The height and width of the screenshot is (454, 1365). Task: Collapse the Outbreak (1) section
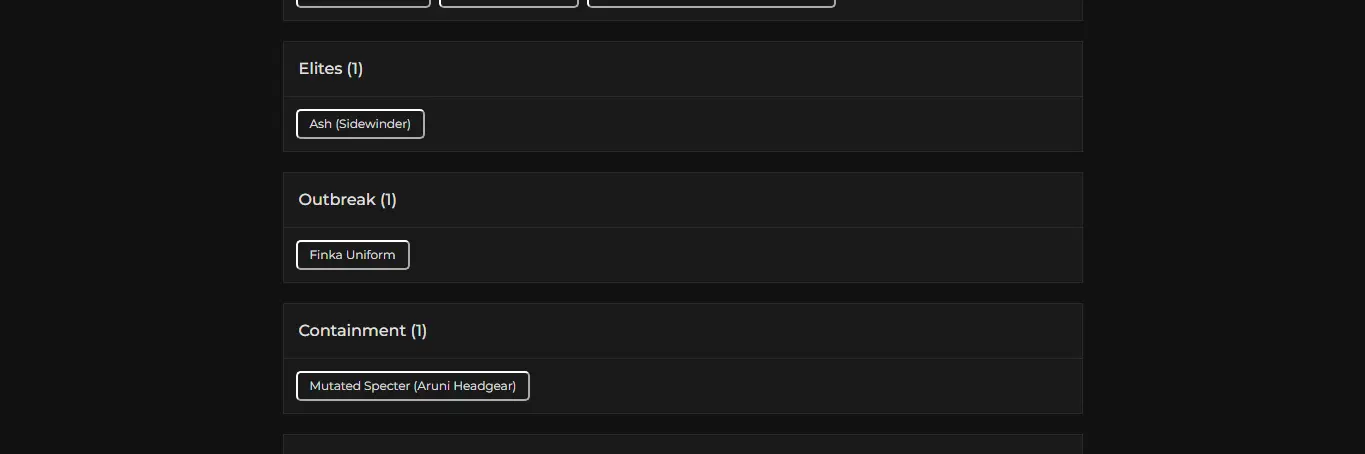682,200
